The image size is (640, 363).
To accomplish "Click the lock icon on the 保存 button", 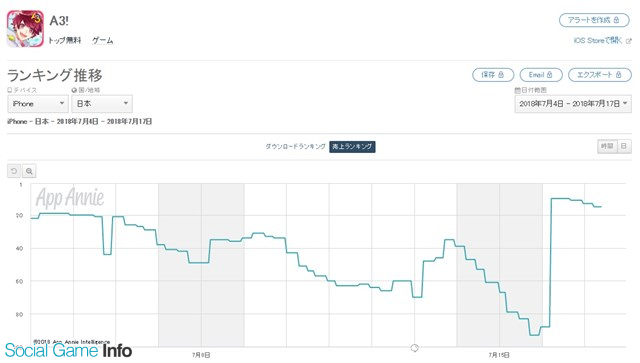I will (x=501, y=75).
